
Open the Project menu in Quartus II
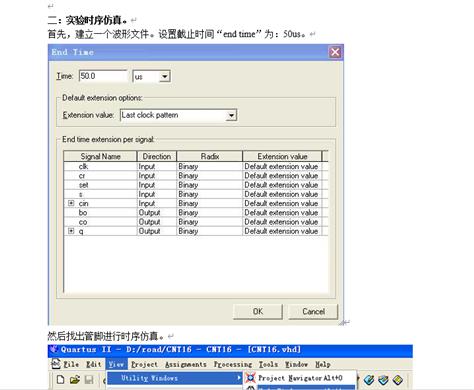click(144, 364)
